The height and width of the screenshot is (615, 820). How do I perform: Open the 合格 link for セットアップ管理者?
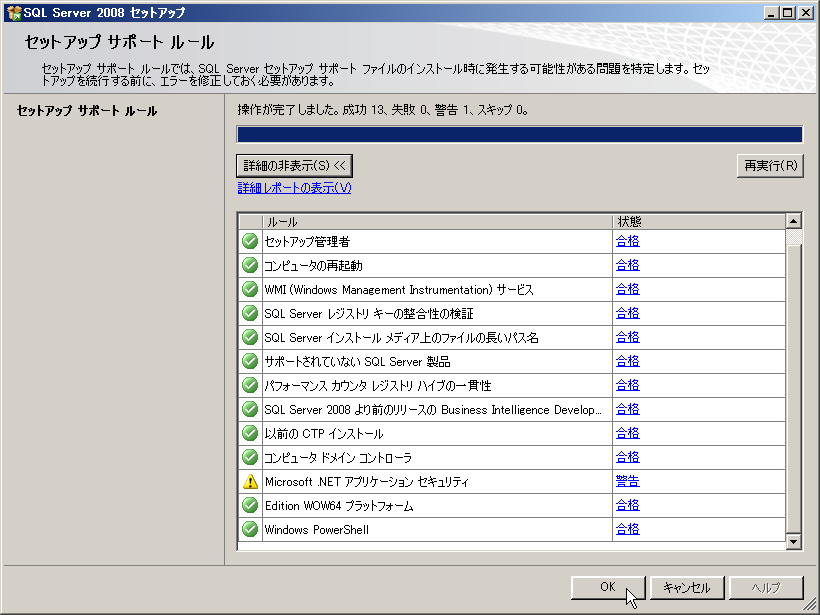(x=628, y=241)
